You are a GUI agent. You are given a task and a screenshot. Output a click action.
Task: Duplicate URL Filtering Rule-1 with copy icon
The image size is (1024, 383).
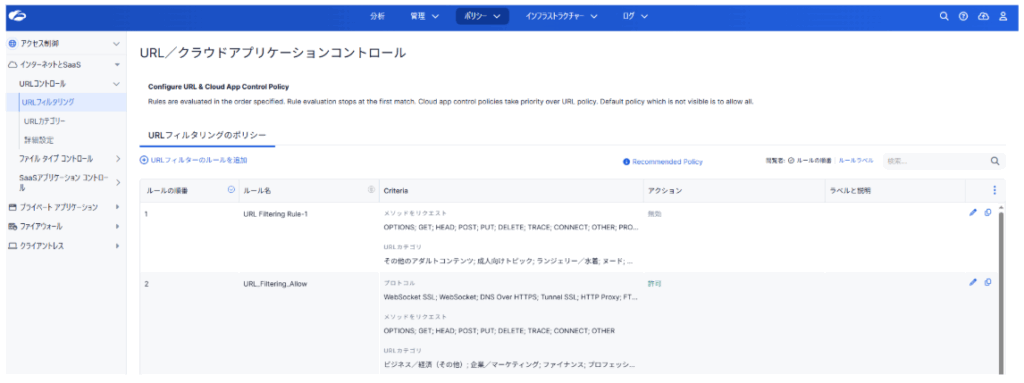pos(987,212)
